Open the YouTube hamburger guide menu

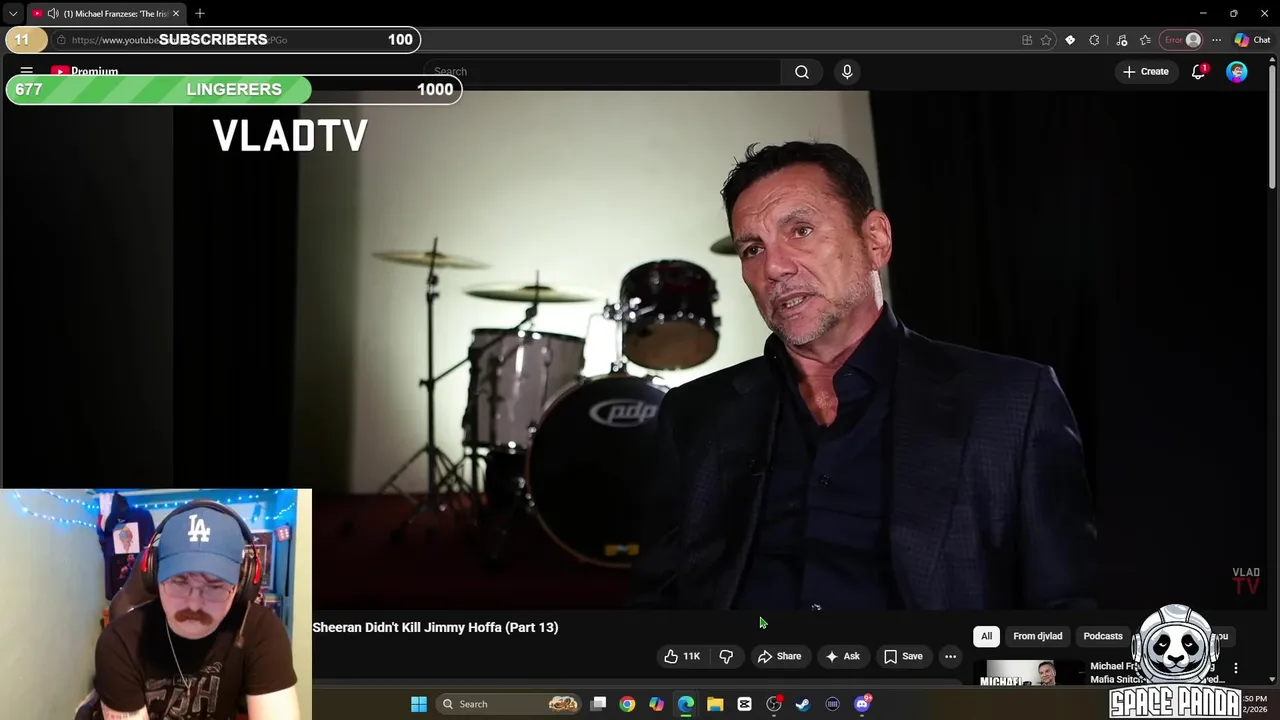tap(27, 71)
